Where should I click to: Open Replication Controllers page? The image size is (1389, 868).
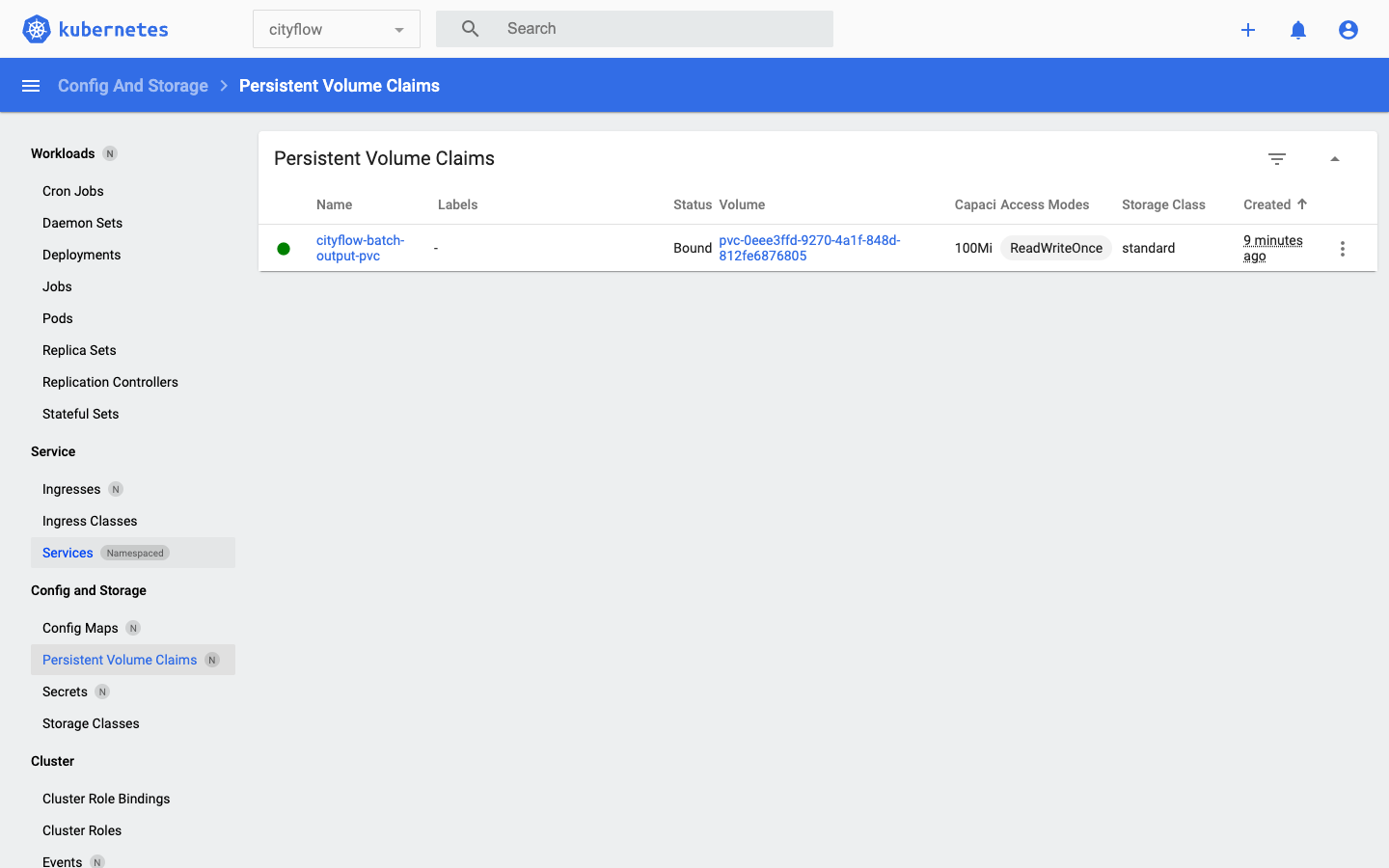pyautogui.click(x=111, y=382)
